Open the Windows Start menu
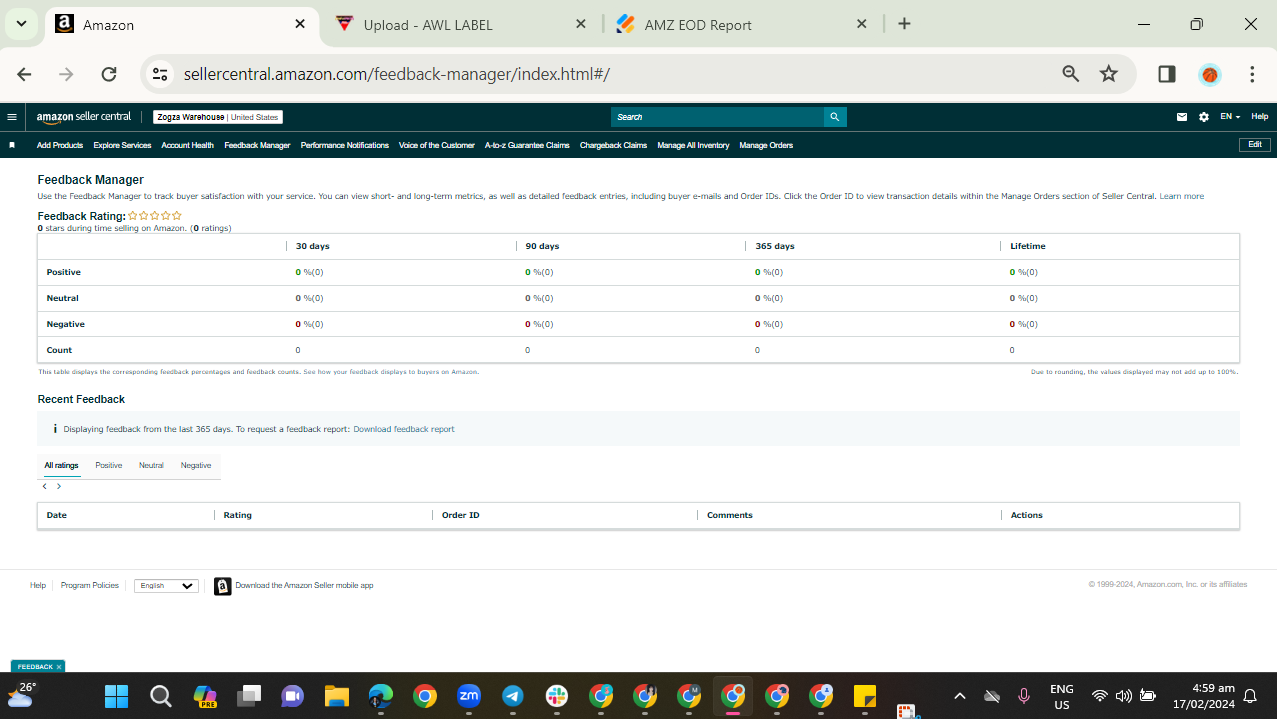 117,696
